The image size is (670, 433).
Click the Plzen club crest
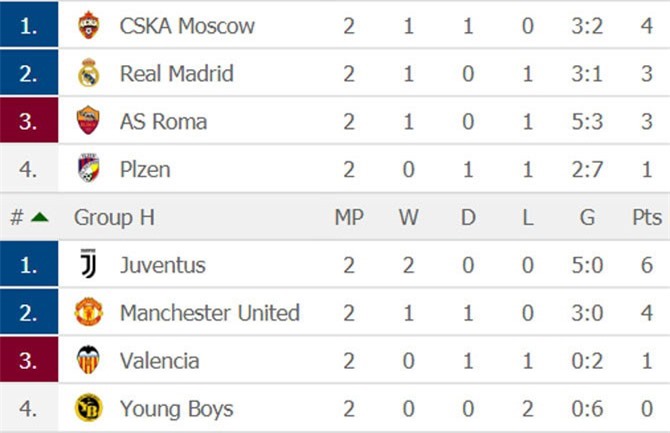(x=88, y=168)
